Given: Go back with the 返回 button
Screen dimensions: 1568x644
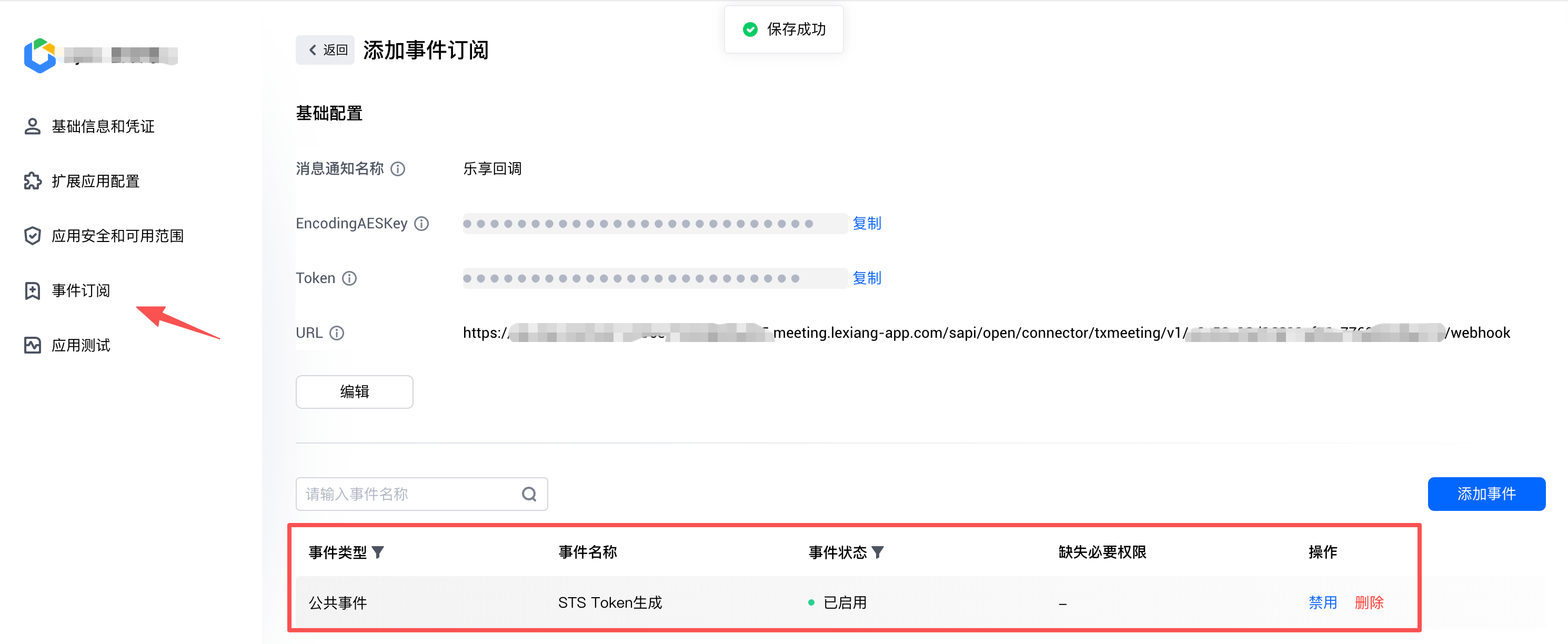Looking at the screenshot, I should tap(325, 50).
